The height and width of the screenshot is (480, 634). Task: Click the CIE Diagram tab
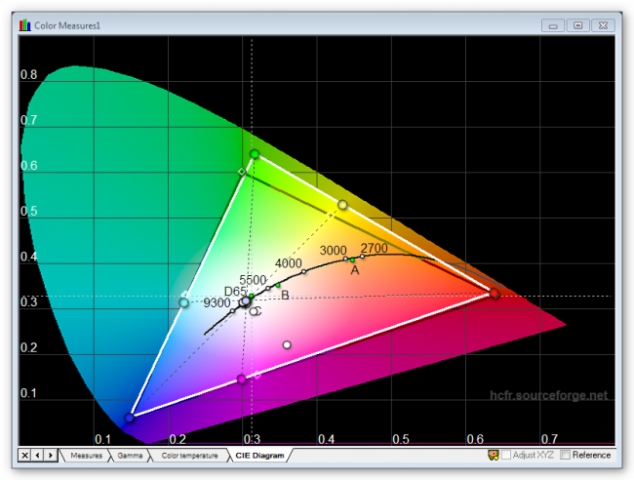[259, 455]
